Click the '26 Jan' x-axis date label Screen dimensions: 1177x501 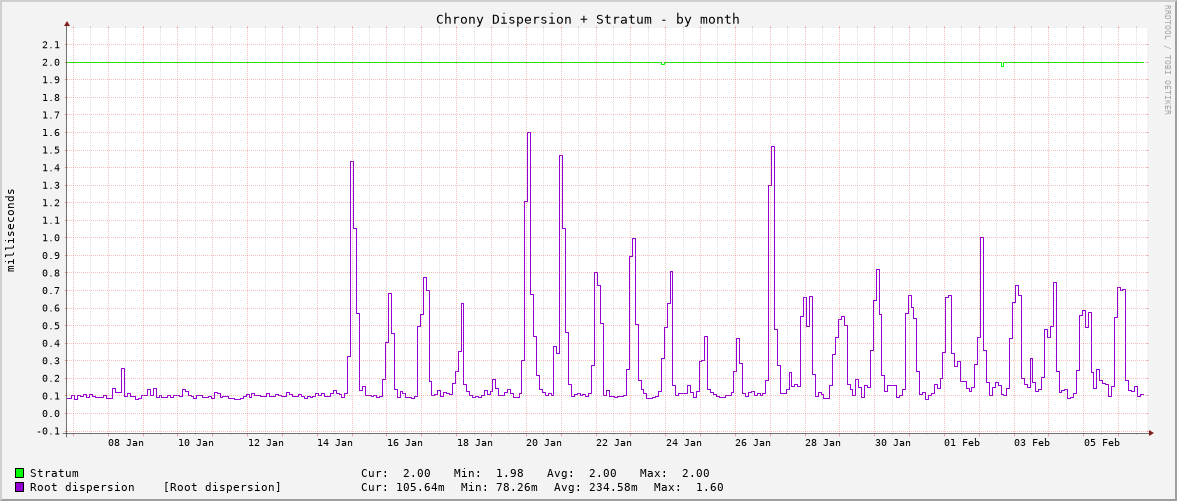754,443
